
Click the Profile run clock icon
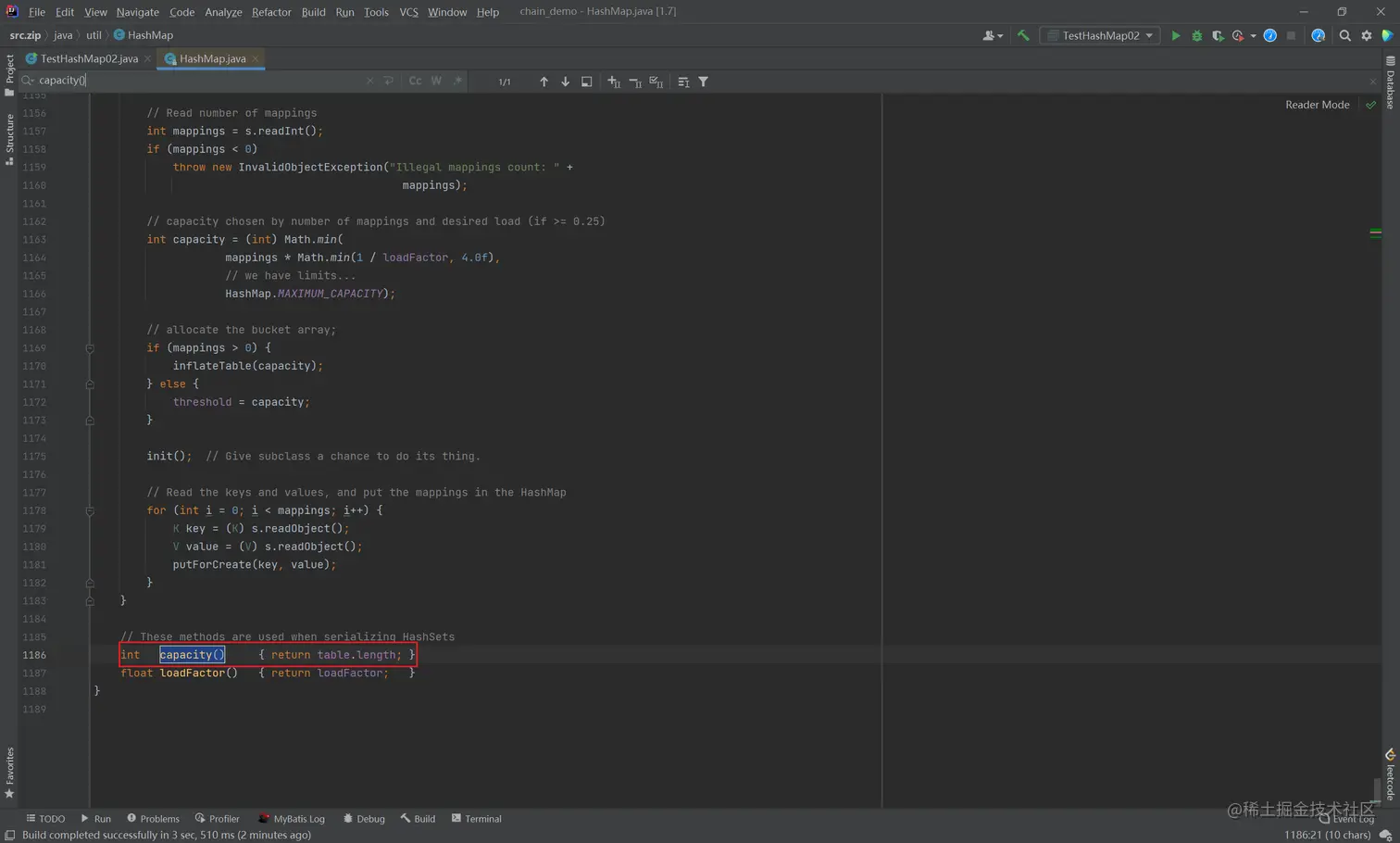(1238, 35)
